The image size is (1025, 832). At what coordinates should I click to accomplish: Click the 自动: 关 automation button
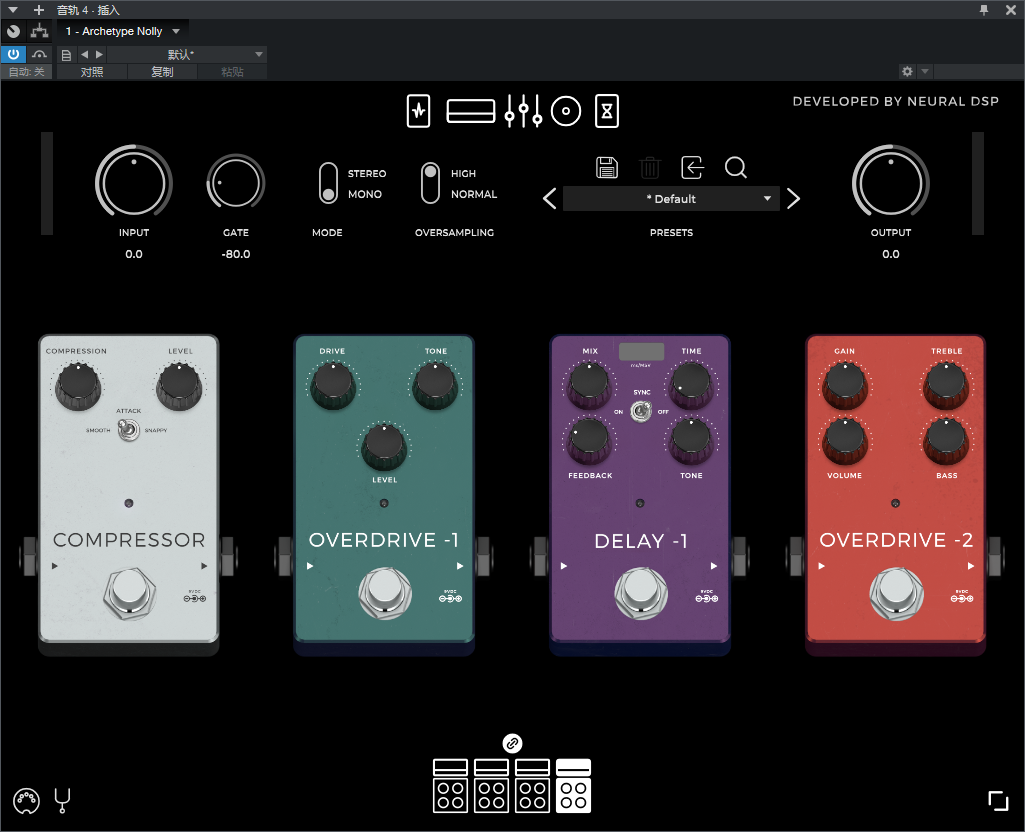[x=27, y=72]
